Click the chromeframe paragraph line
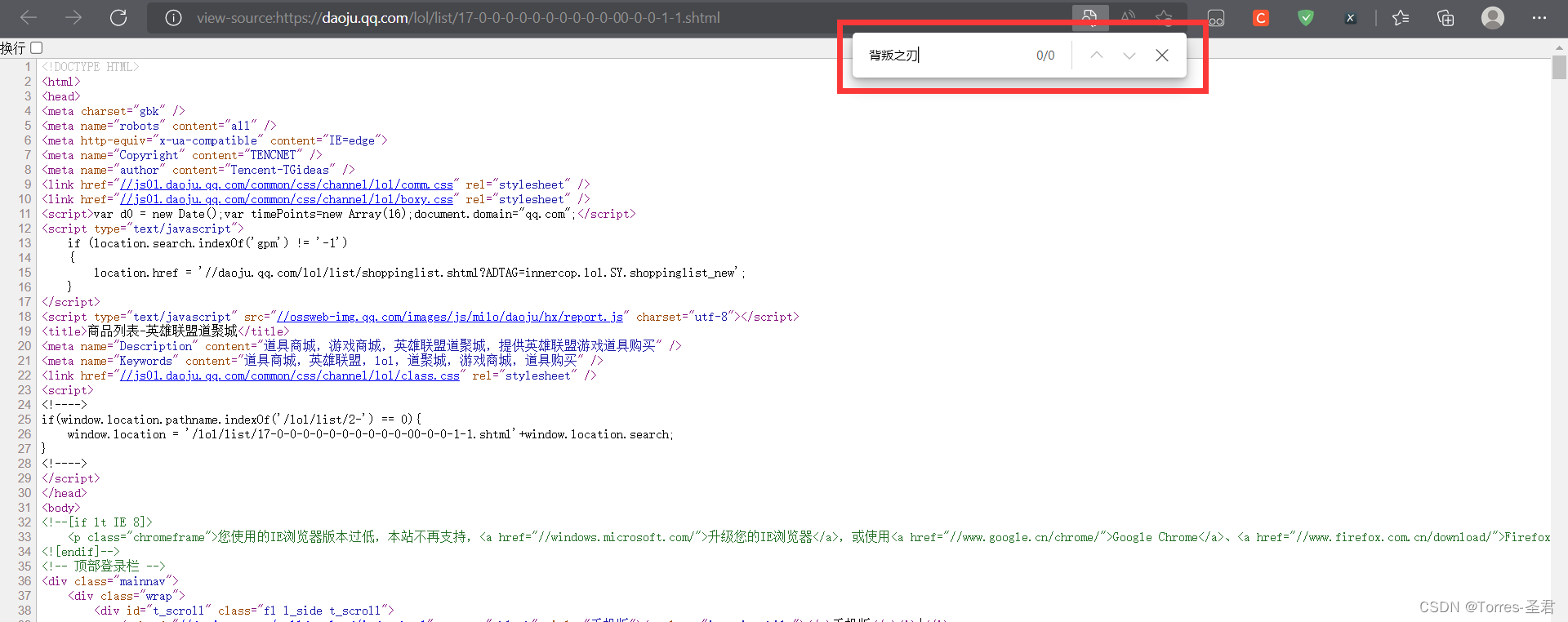Image resolution: width=1568 pixels, height=622 pixels. (809, 537)
